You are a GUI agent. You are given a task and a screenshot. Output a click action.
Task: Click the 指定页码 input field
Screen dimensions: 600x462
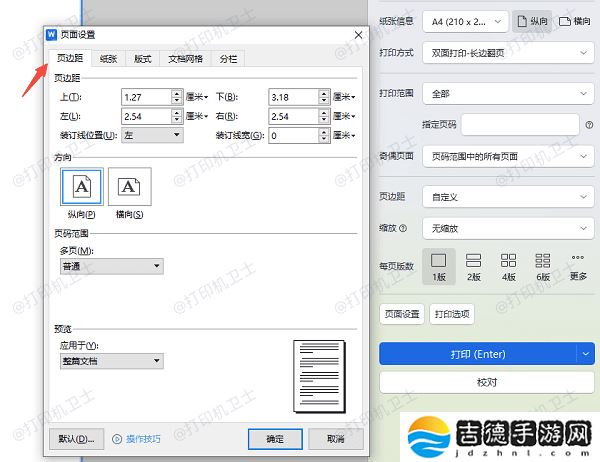coord(520,124)
